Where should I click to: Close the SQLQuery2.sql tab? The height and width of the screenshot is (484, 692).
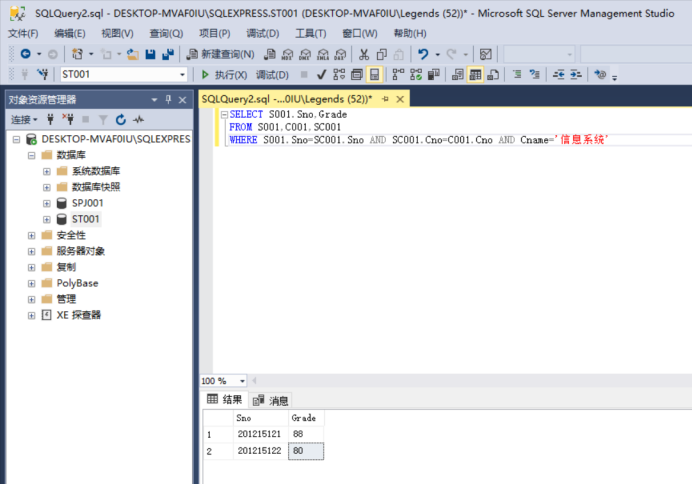(400, 99)
